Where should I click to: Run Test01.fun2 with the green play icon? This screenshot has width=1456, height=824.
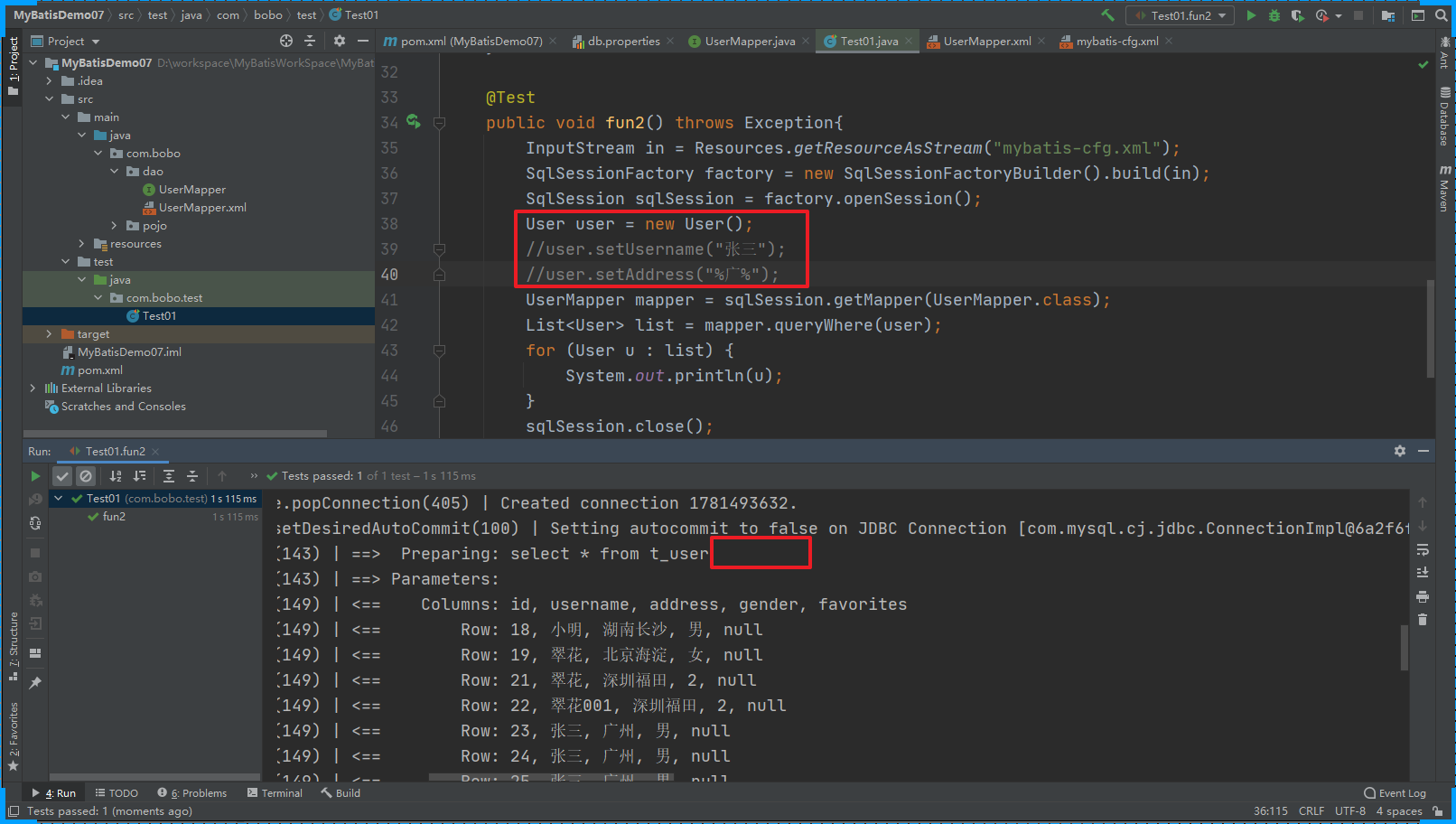point(1251,15)
